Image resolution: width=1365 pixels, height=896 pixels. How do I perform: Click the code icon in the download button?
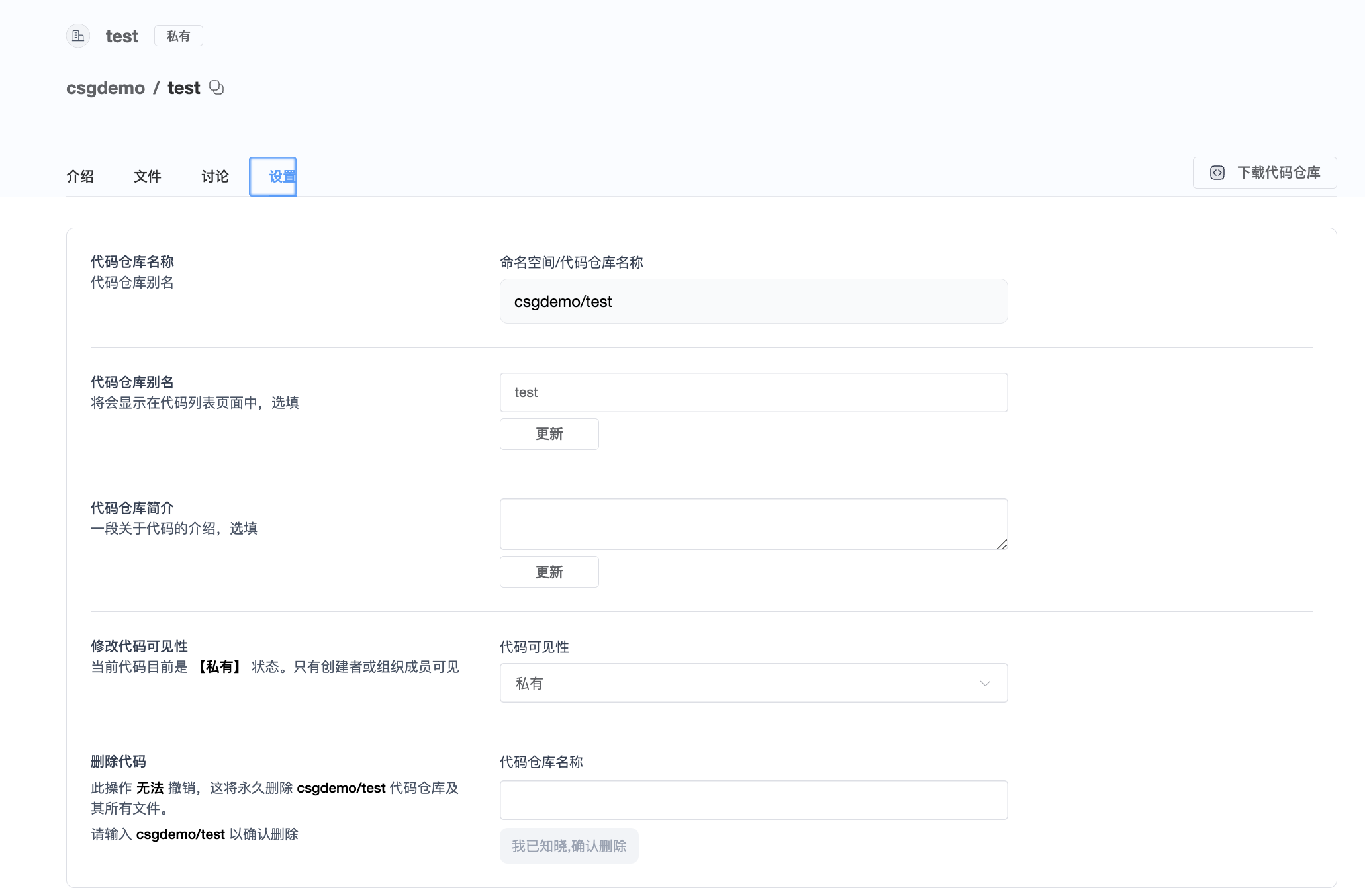pyautogui.click(x=1217, y=173)
